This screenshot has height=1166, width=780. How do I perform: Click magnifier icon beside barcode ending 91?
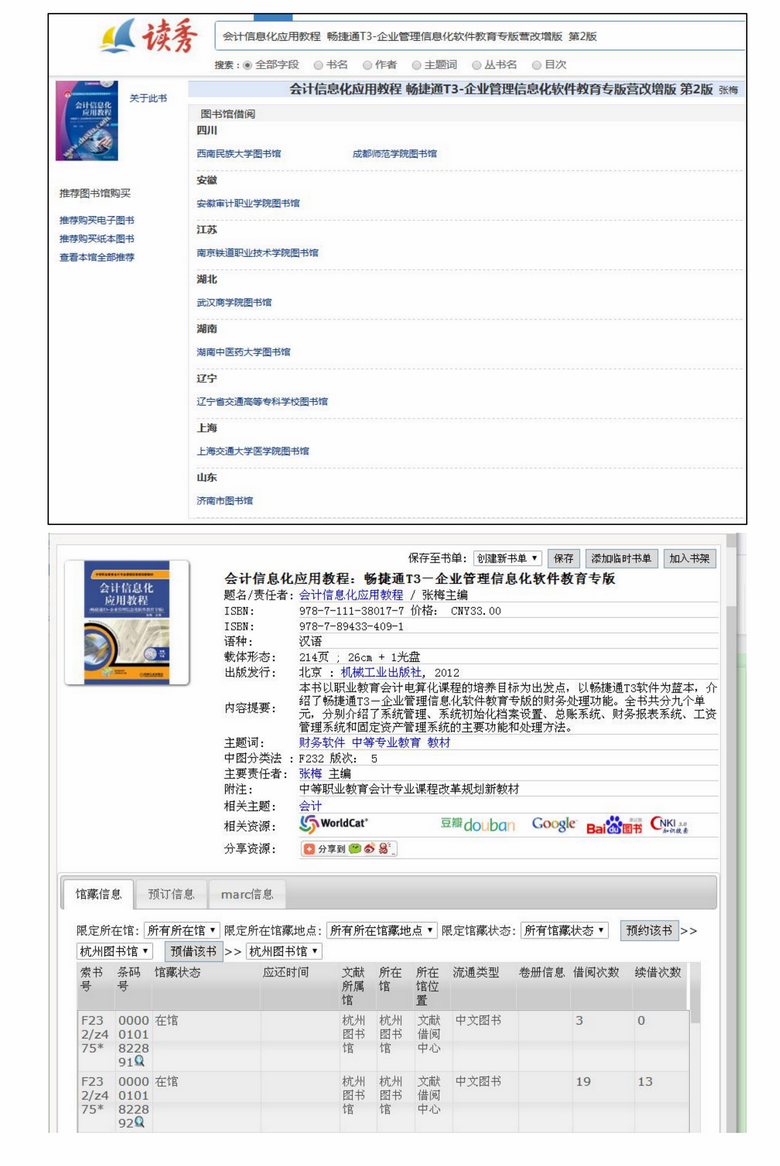pos(139,1062)
